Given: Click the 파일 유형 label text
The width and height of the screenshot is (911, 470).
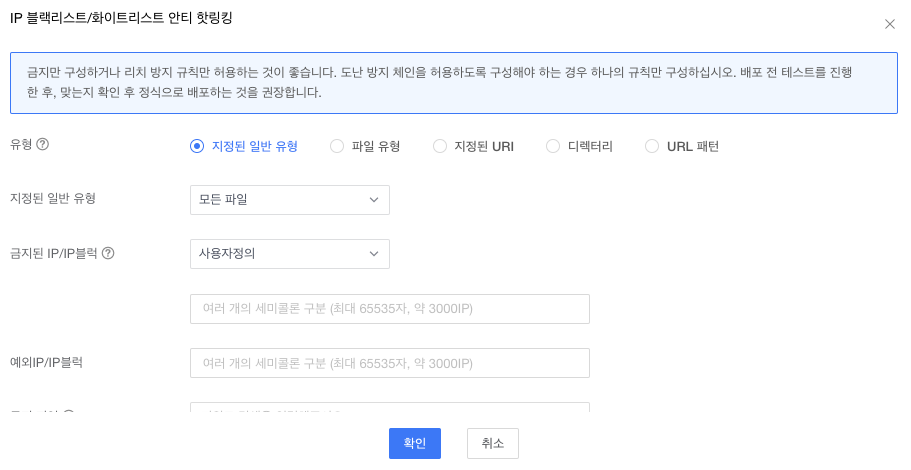Looking at the screenshot, I should pos(376,146).
